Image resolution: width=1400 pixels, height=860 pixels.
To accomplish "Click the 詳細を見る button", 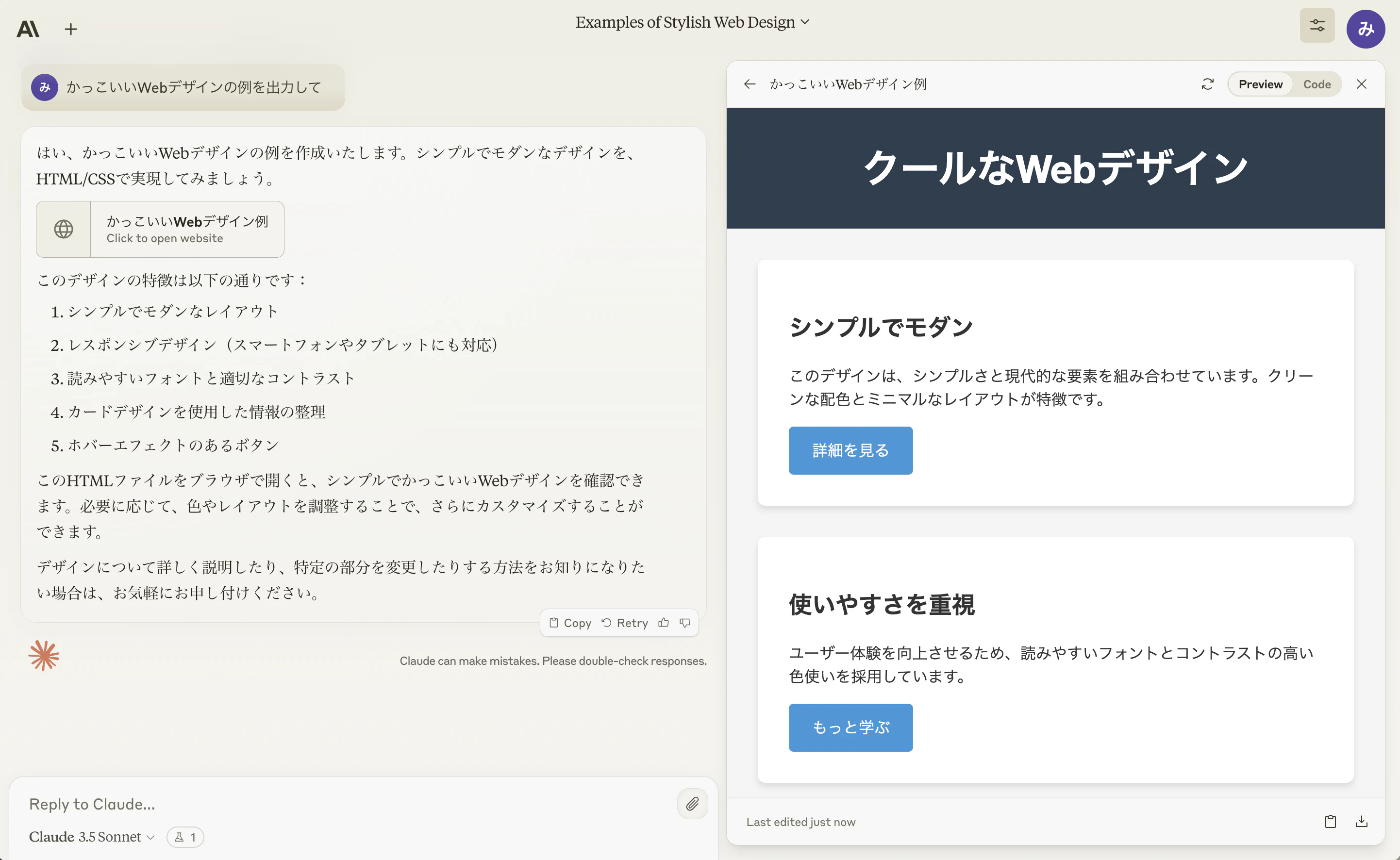I will [850, 450].
